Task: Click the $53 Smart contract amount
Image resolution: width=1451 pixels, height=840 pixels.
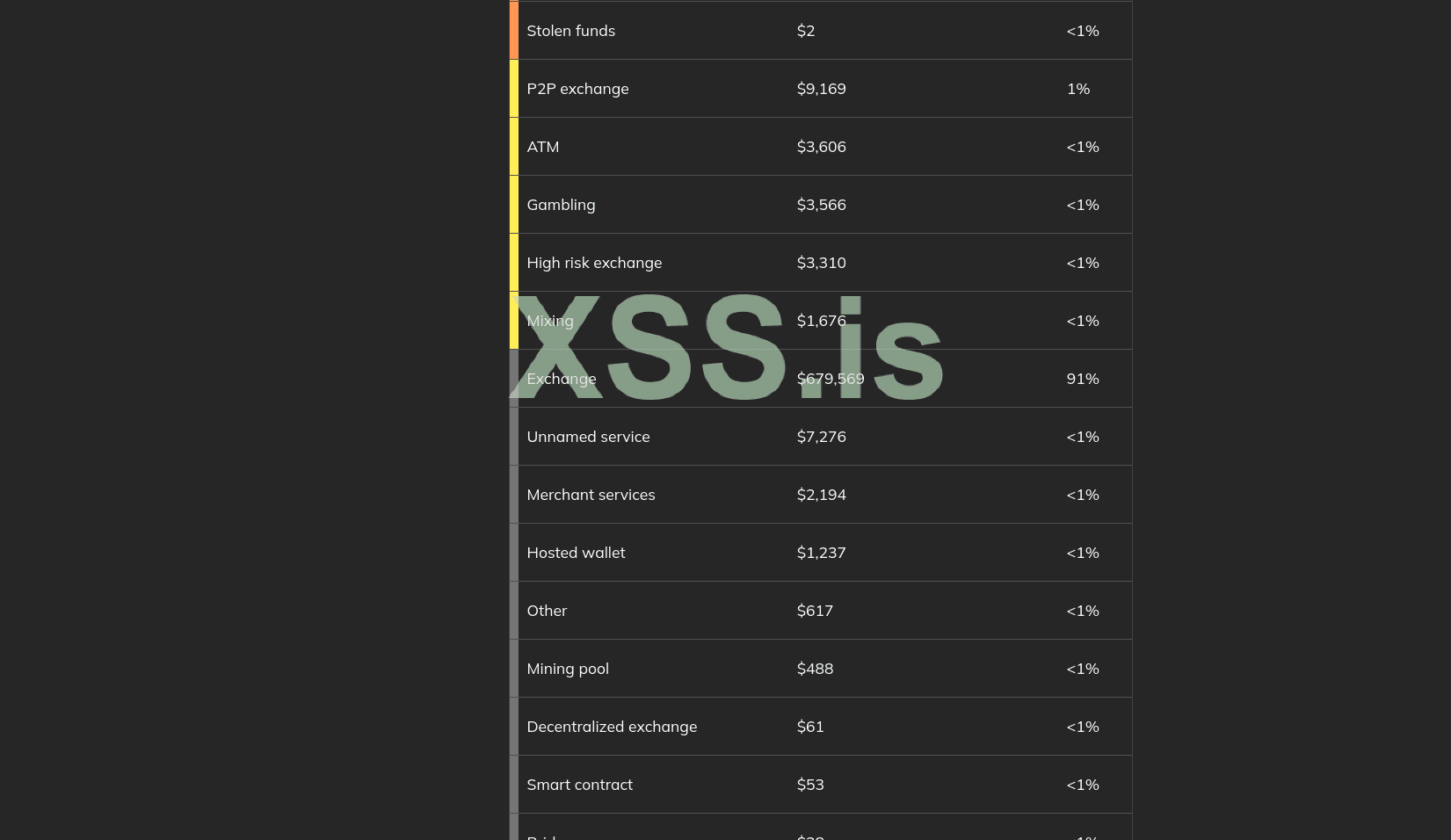Action: (x=809, y=785)
